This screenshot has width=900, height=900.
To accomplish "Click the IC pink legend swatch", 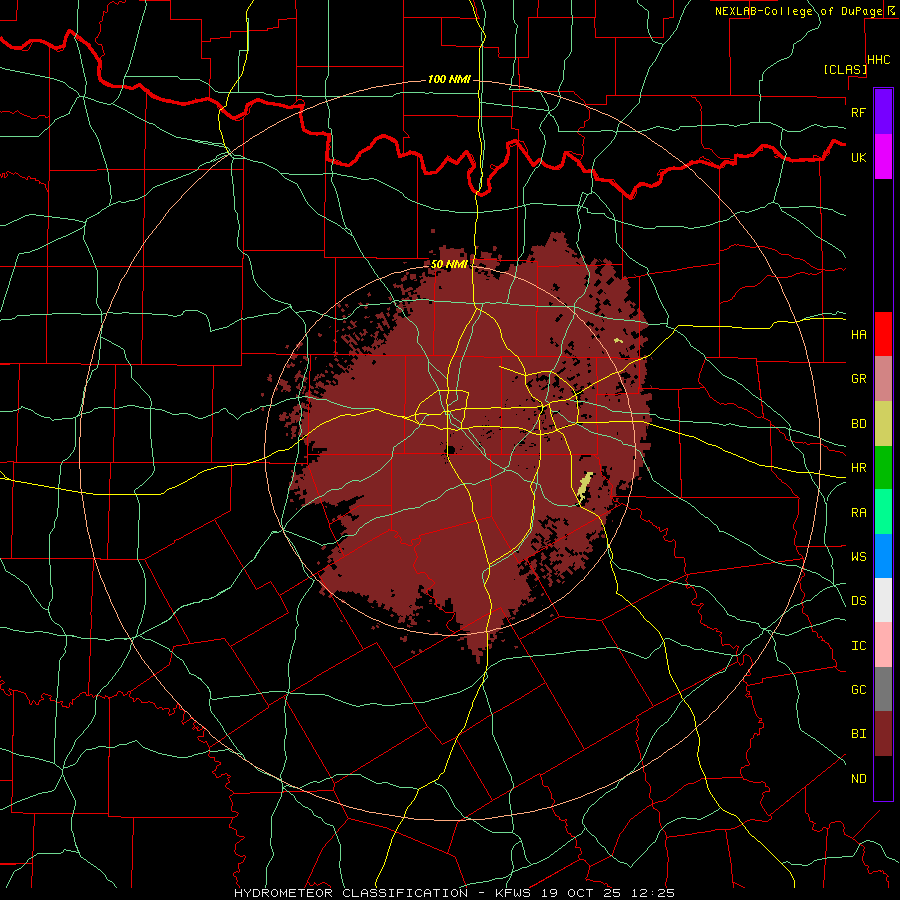I will pos(883,645).
